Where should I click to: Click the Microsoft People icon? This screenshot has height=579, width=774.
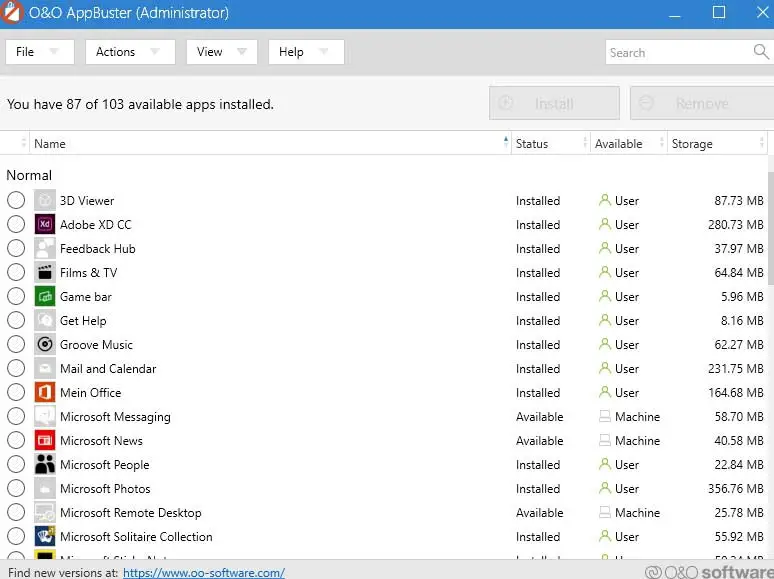coord(44,465)
